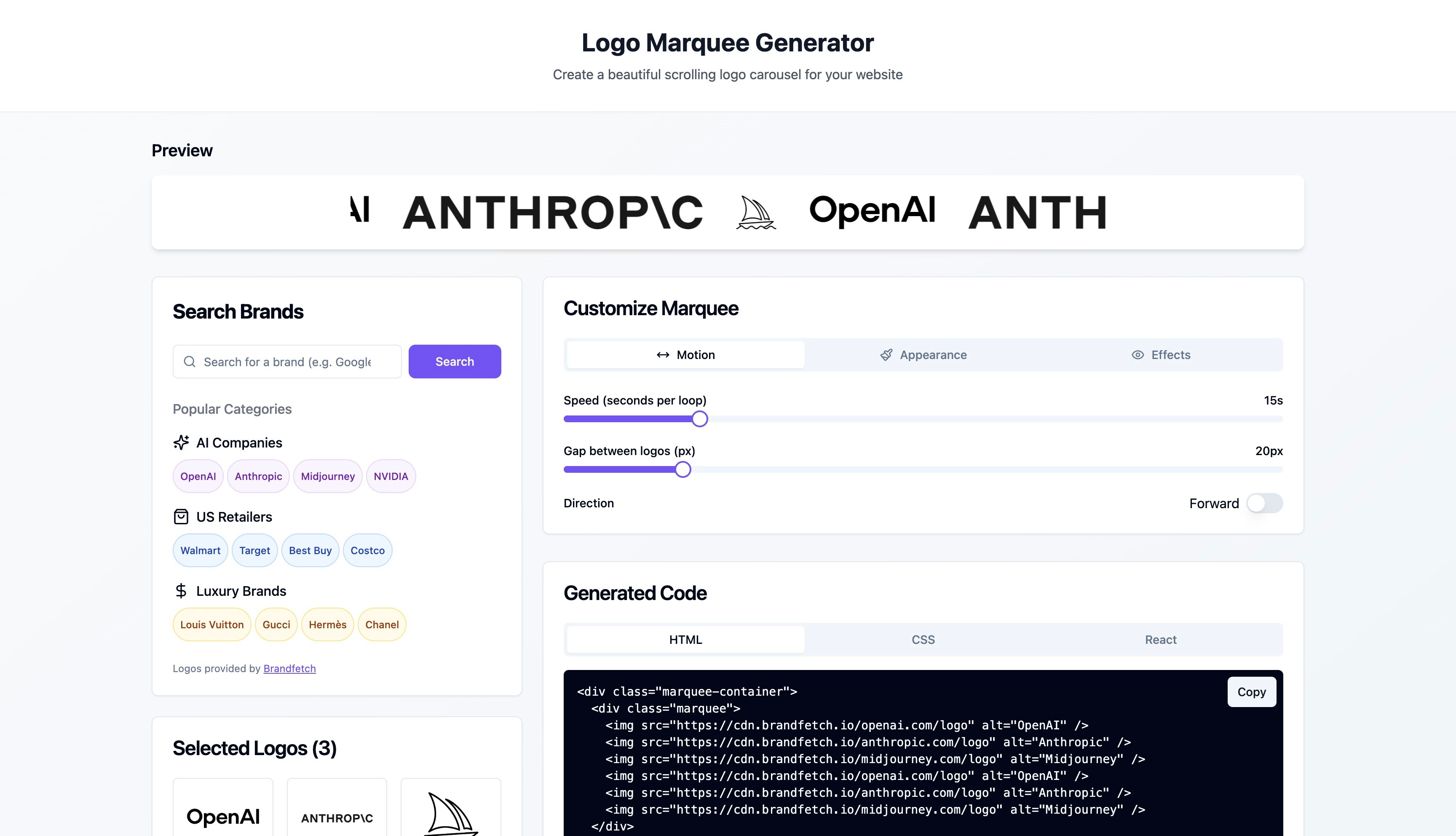Viewport: 1456px width, 836px height.
Task: Open the Brandfetch link
Action: pyautogui.click(x=289, y=668)
